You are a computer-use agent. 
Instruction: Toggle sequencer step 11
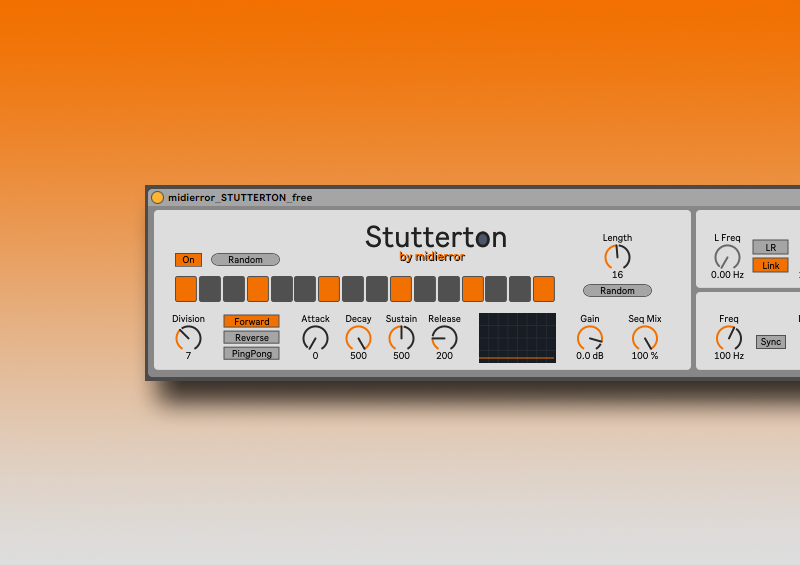pyautogui.click(x=425, y=289)
